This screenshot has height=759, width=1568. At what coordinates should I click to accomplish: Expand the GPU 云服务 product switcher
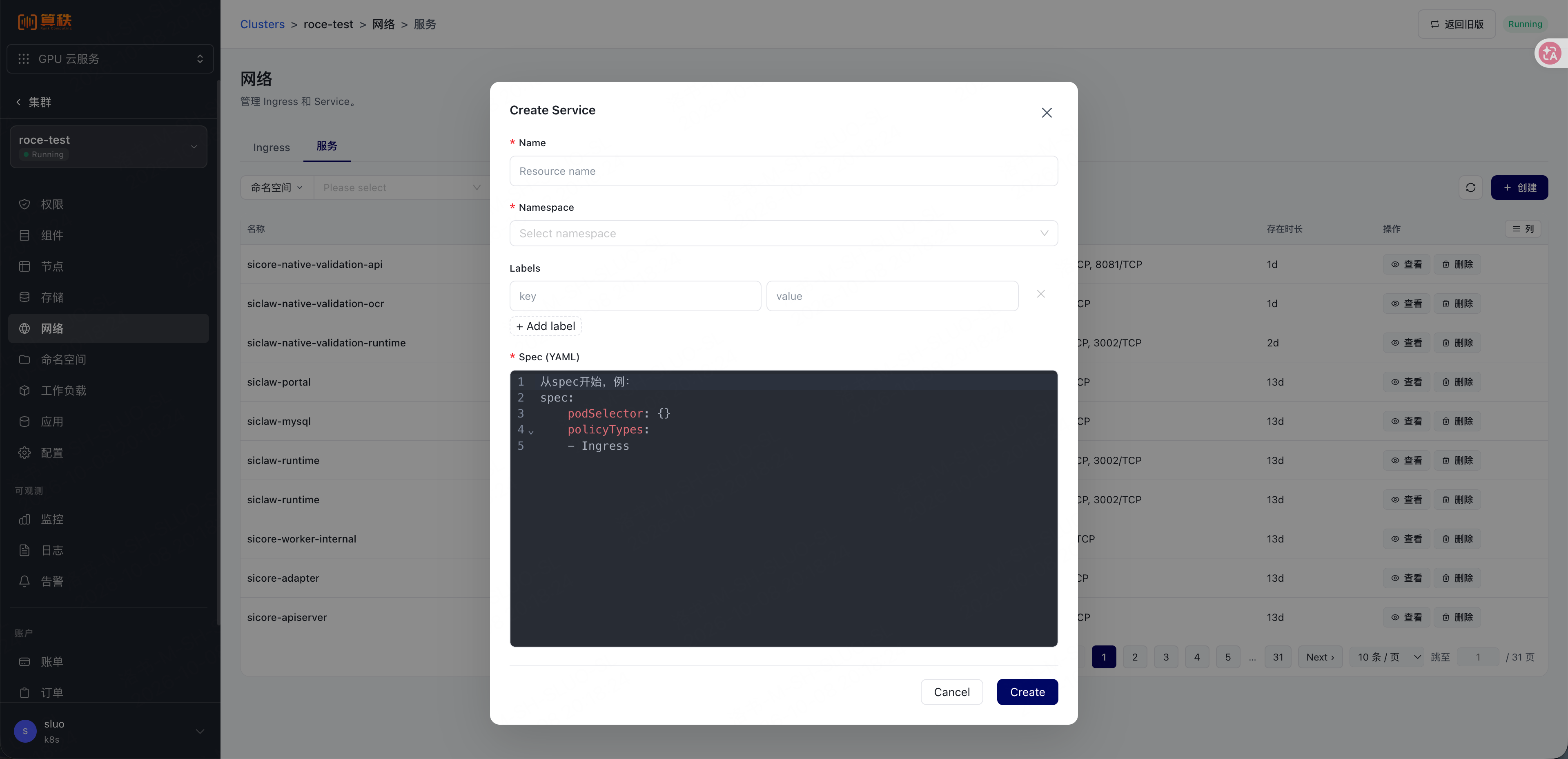[x=110, y=58]
